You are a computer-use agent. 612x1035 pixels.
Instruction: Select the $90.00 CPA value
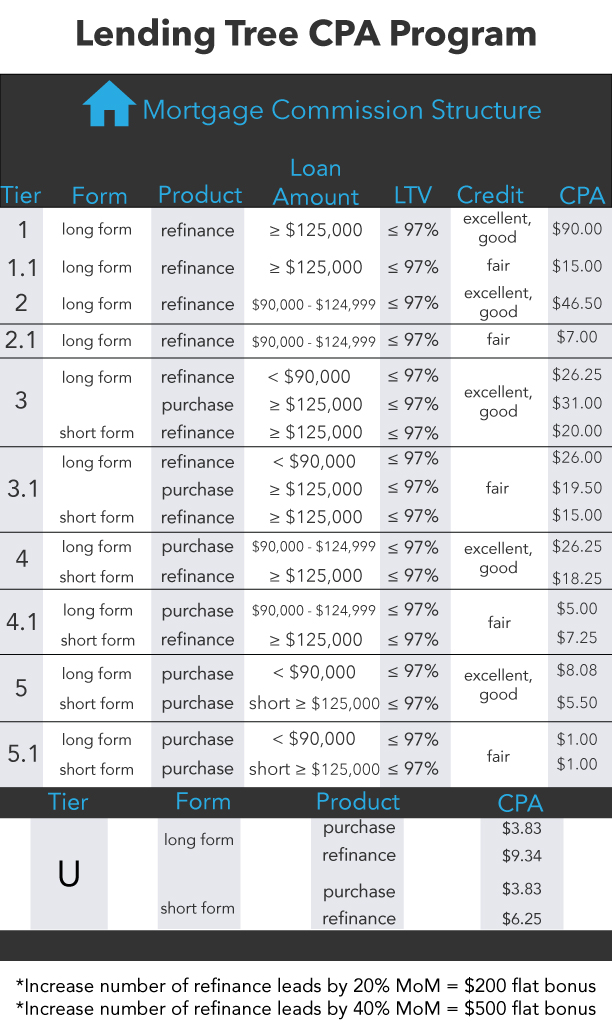577,229
